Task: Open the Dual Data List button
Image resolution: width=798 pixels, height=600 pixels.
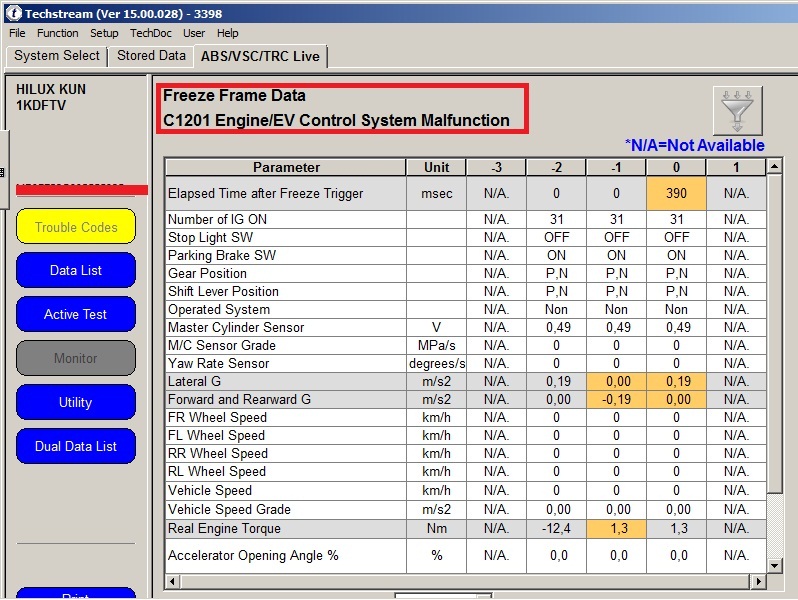Action: tap(76, 446)
